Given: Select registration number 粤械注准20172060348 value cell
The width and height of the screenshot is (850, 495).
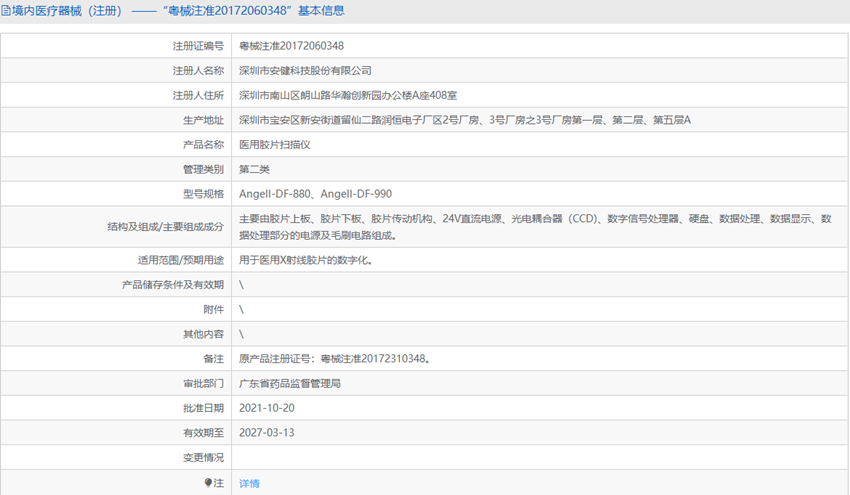Looking at the screenshot, I should pos(292,46).
